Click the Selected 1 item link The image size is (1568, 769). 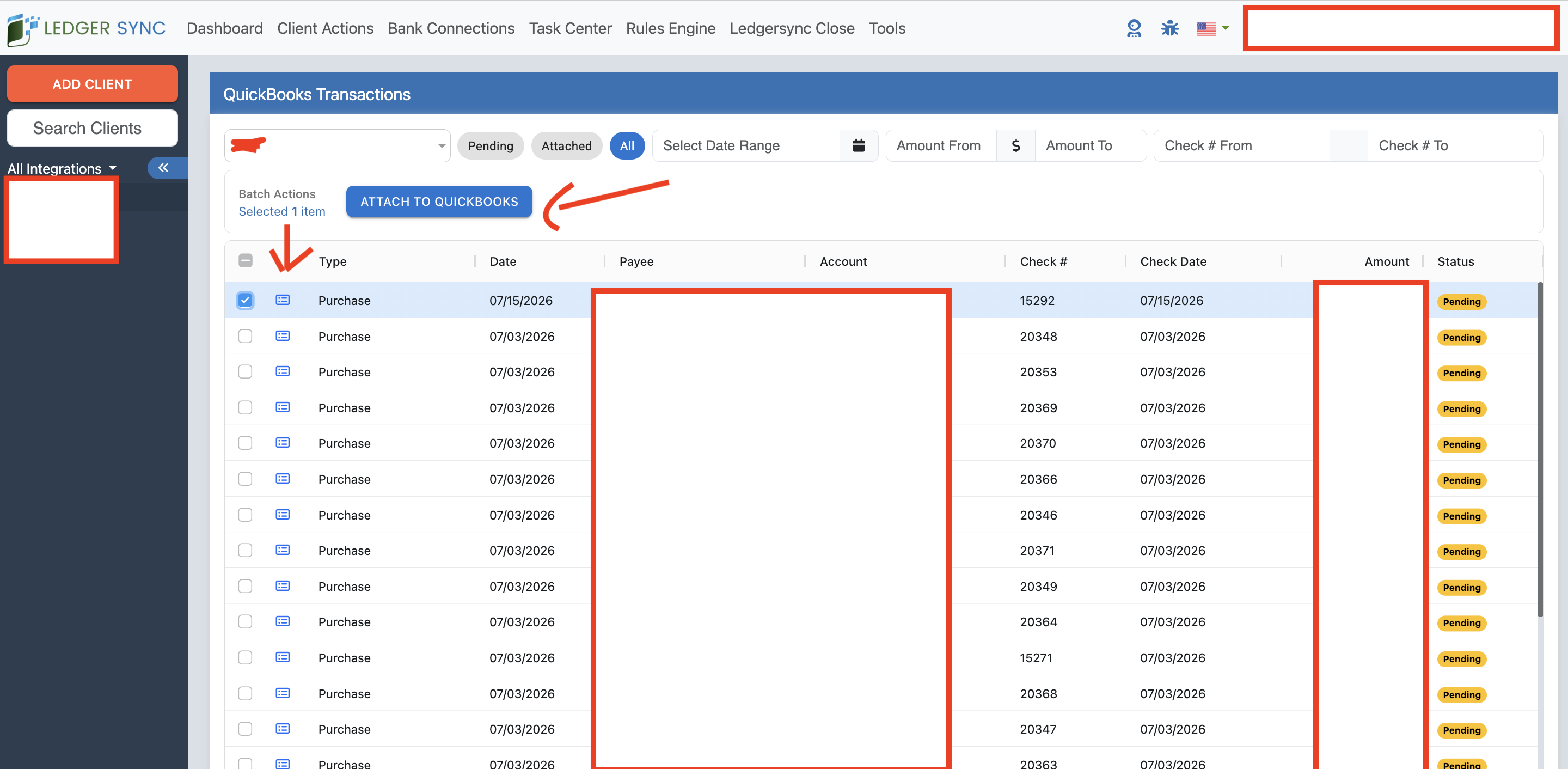tap(282, 211)
